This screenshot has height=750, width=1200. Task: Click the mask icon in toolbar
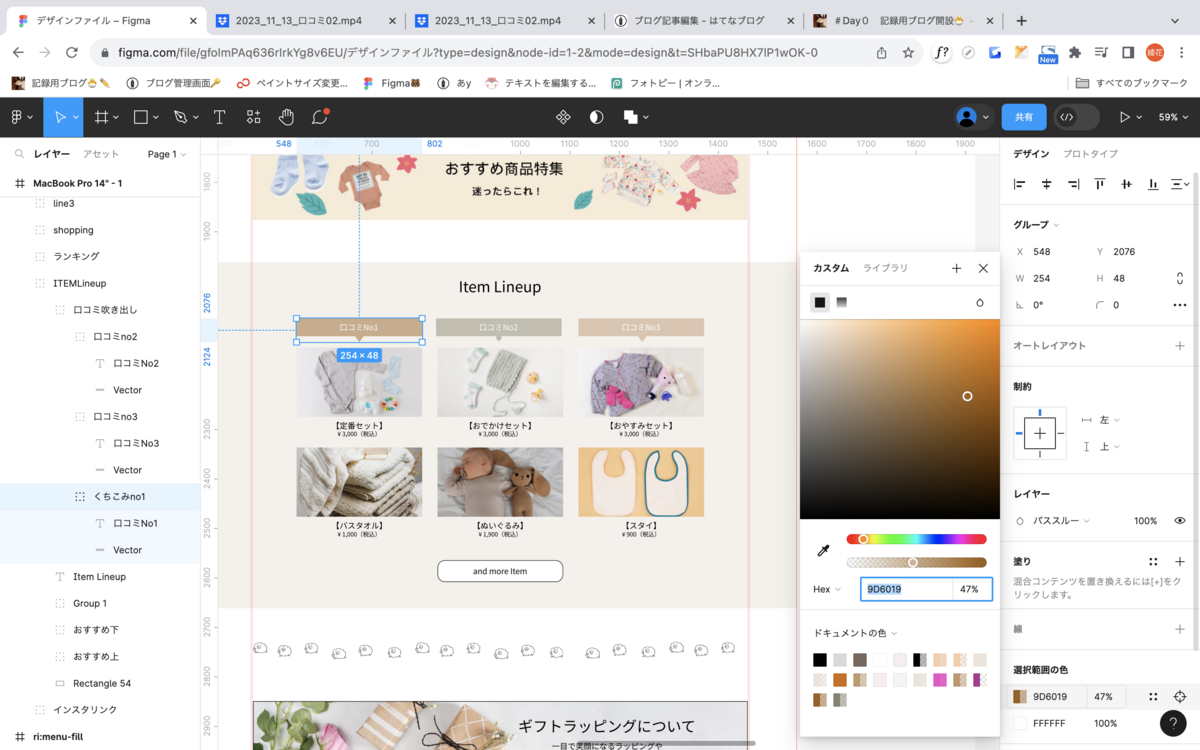(597, 117)
